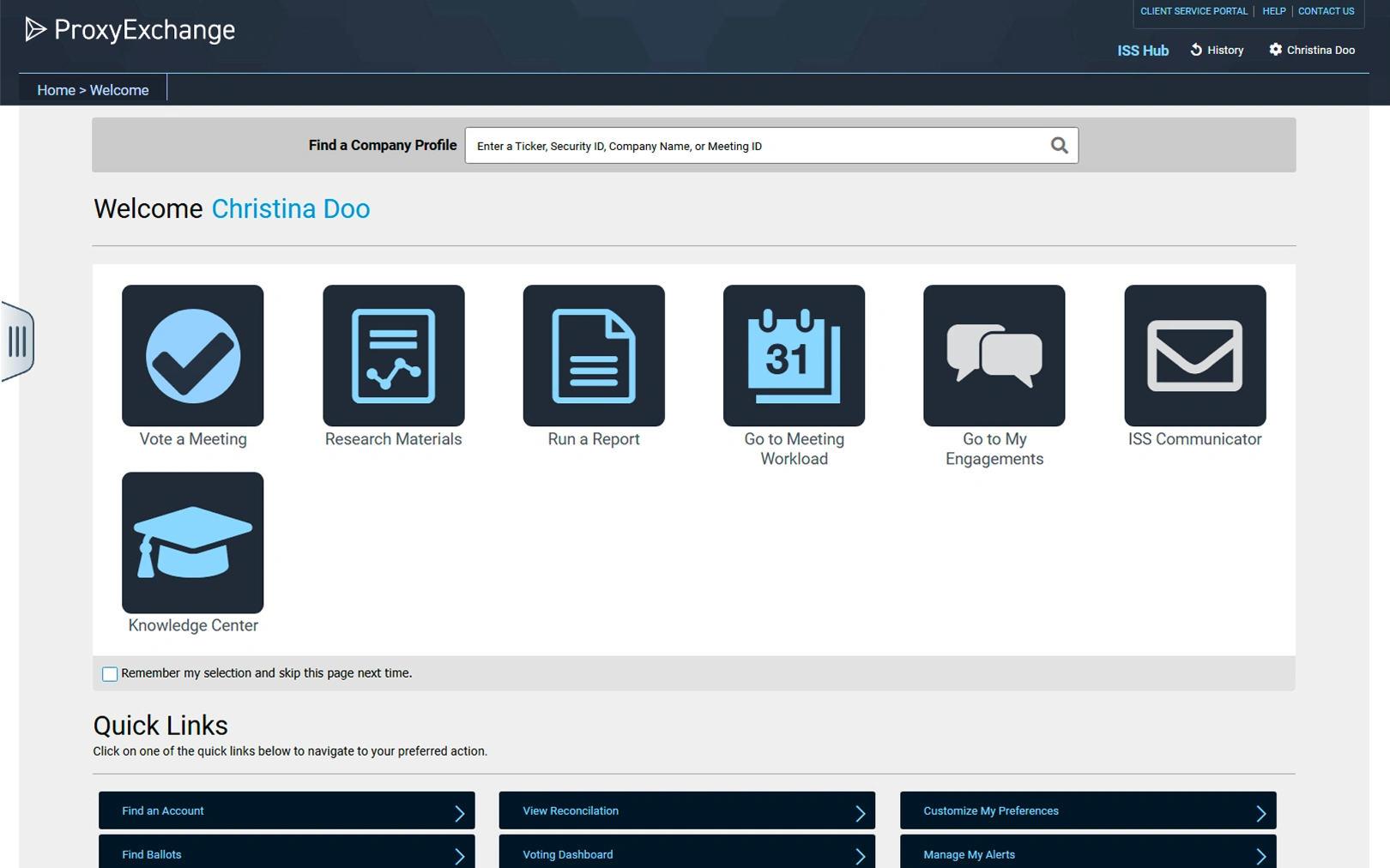Click the Voting Dashboard chevron arrow

861,856
